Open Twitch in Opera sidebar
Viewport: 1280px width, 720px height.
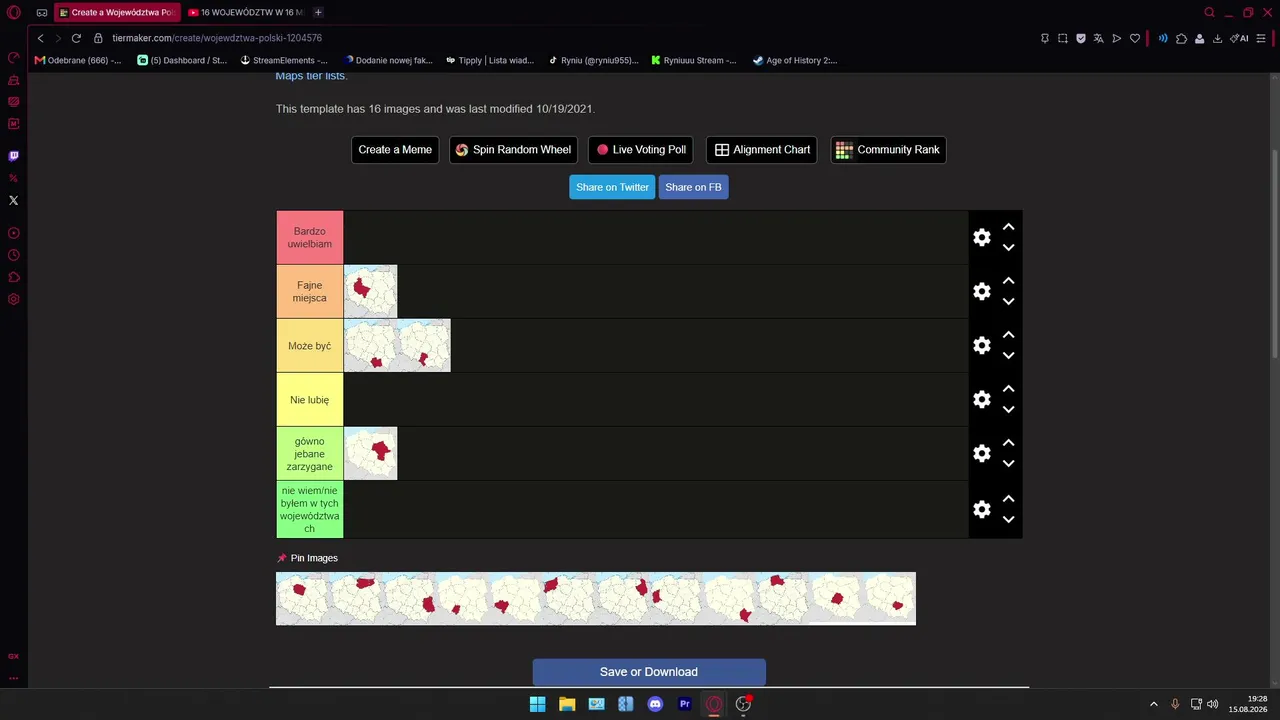coord(13,156)
